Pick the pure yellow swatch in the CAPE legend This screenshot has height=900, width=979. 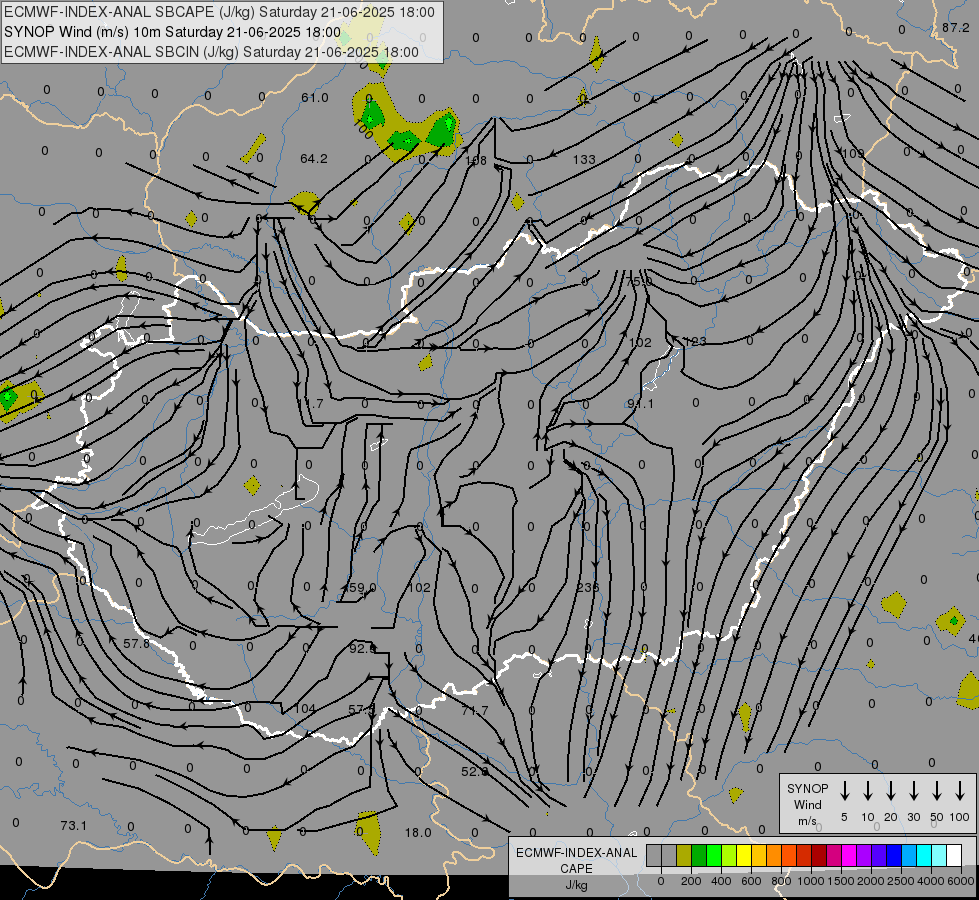pos(744,855)
